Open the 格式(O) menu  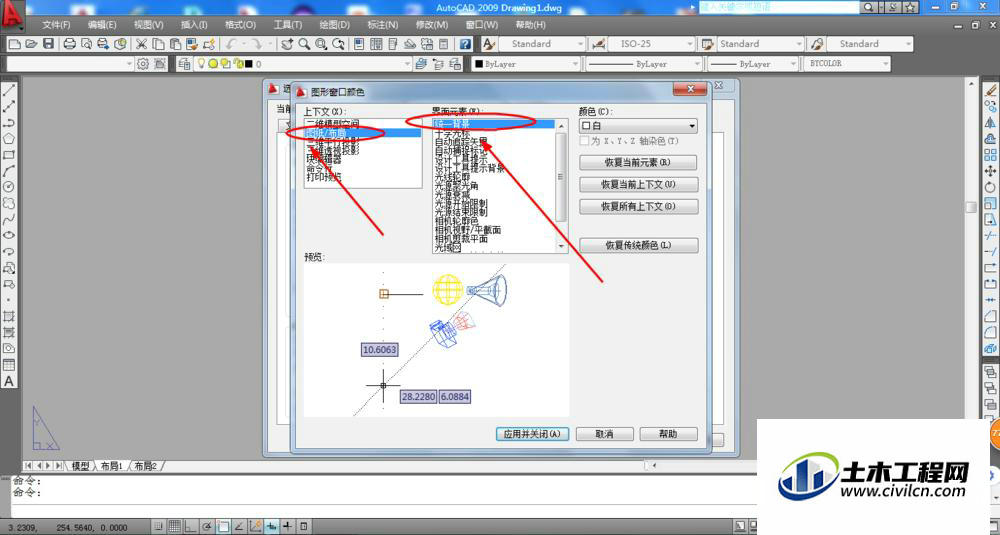click(x=240, y=25)
